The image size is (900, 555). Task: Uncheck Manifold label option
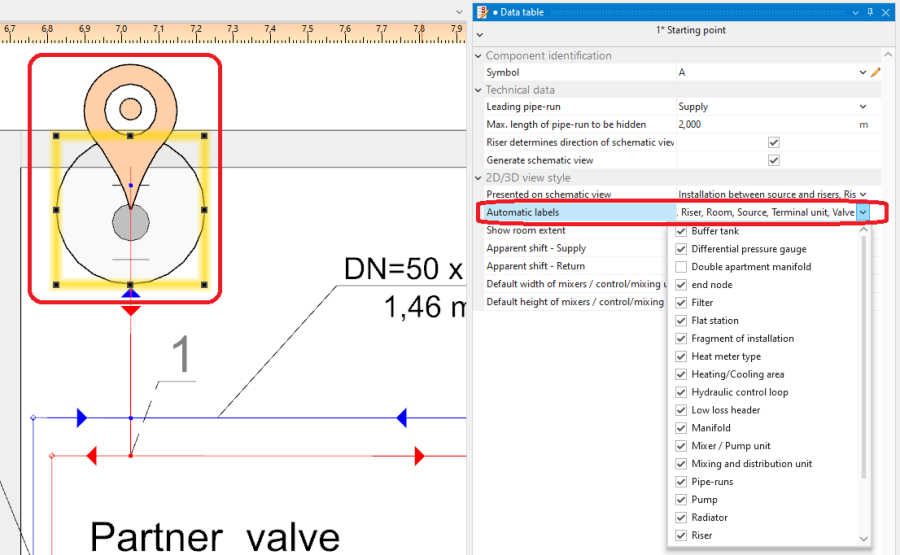pos(681,428)
